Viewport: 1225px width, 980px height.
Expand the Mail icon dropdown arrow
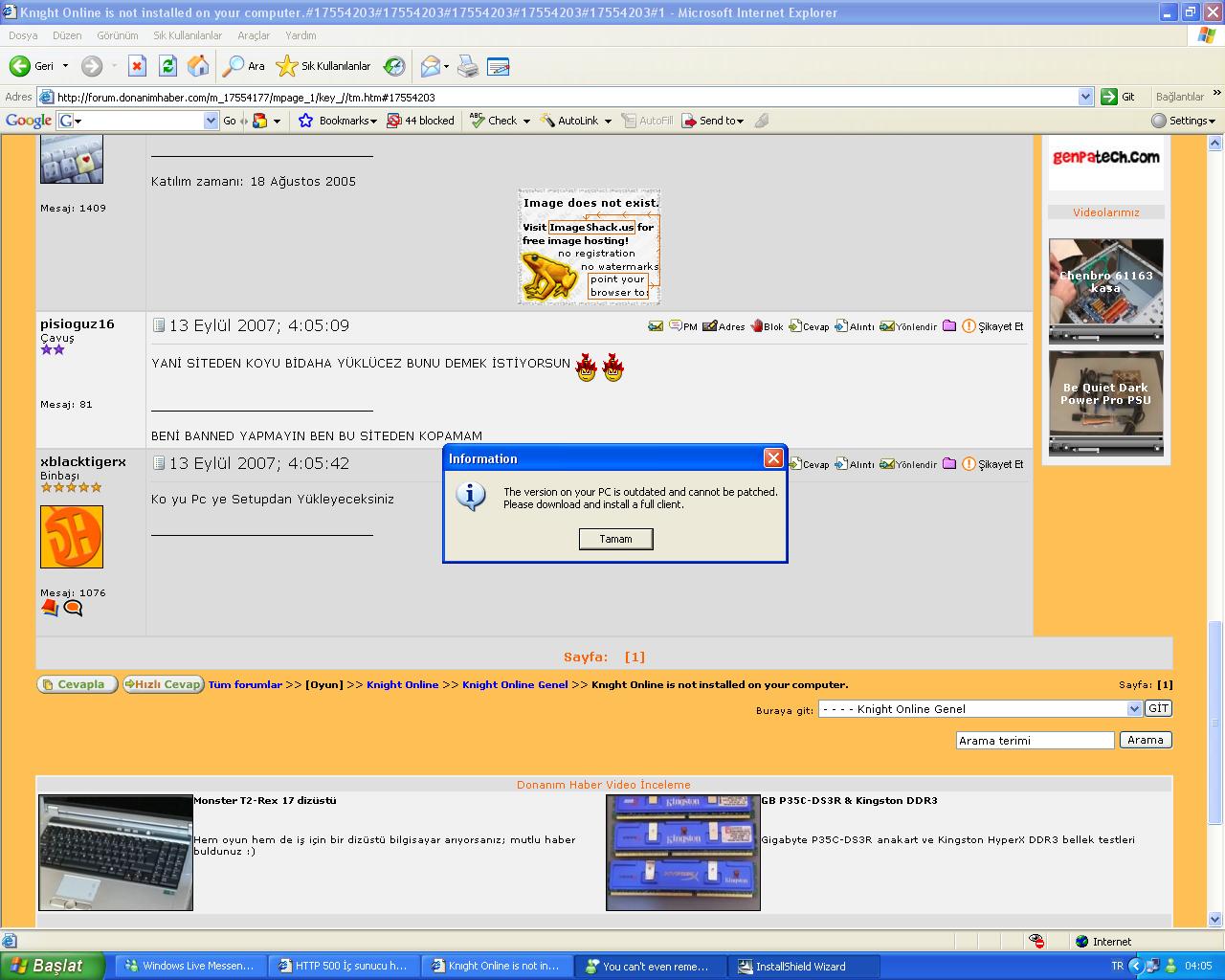pos(446,66)
